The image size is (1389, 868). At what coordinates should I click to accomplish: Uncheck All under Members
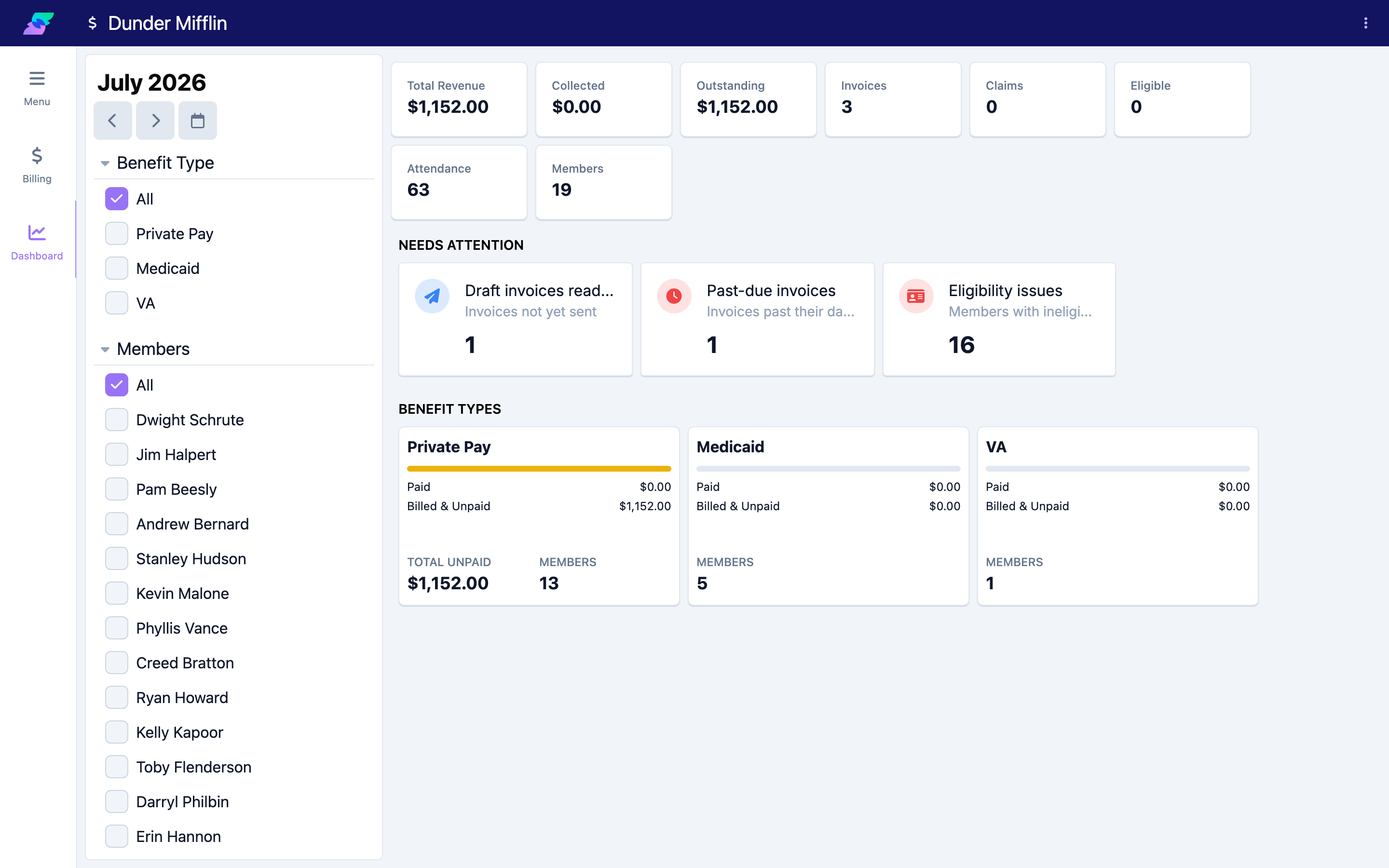(117, 385)
